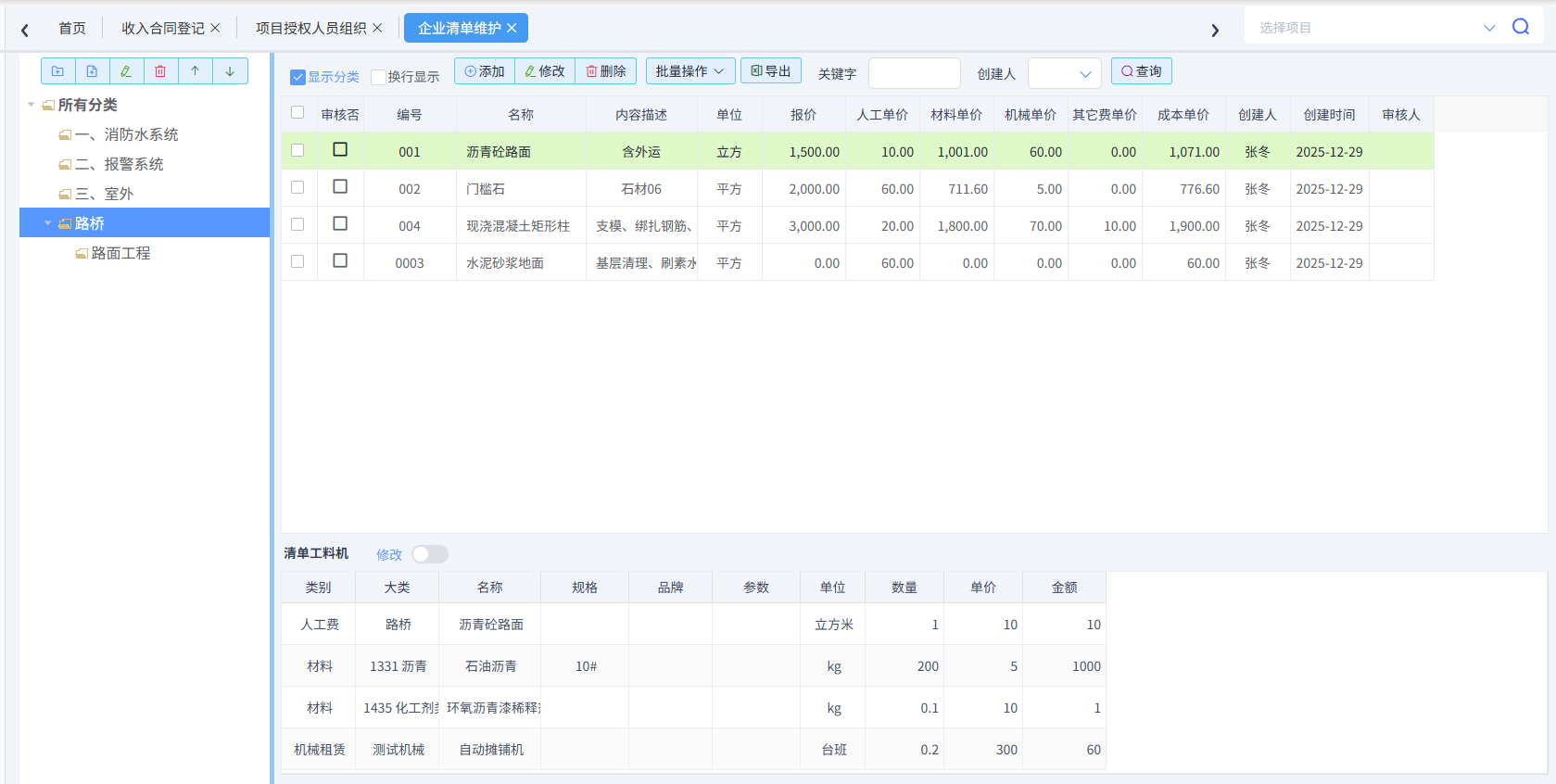Click the 导出 export button
Screen dimensions: 1556x784
(x=771, y=71)
